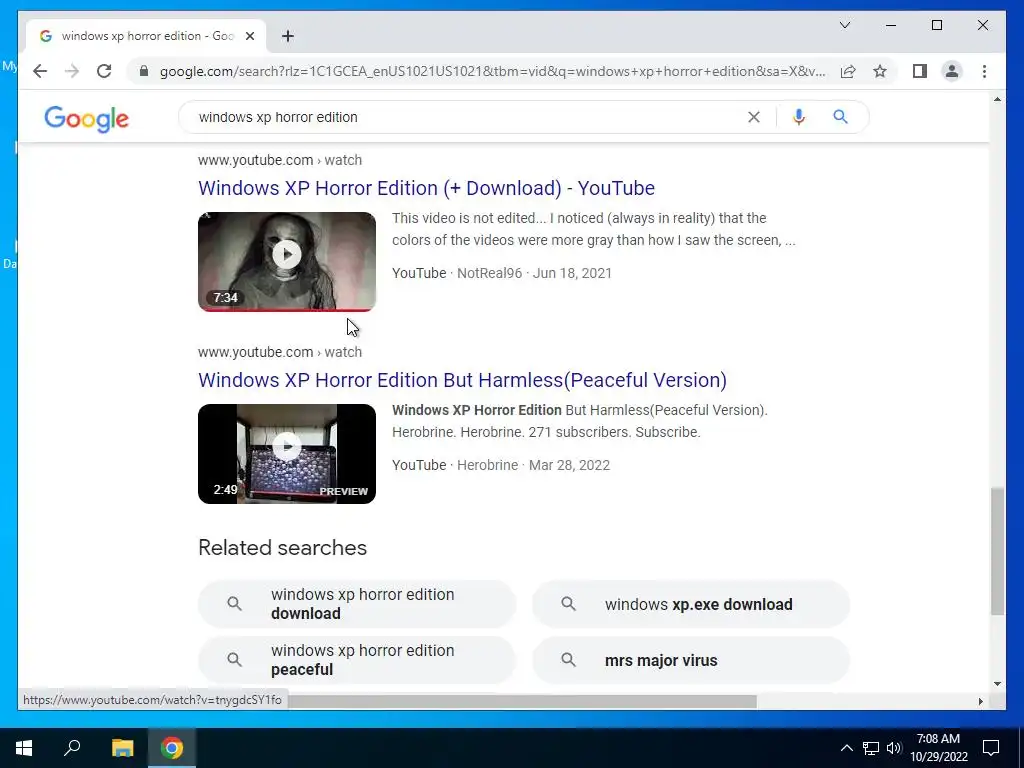Click the padlock site info icon
The image size is (1024, 768).
click(144, 71)
